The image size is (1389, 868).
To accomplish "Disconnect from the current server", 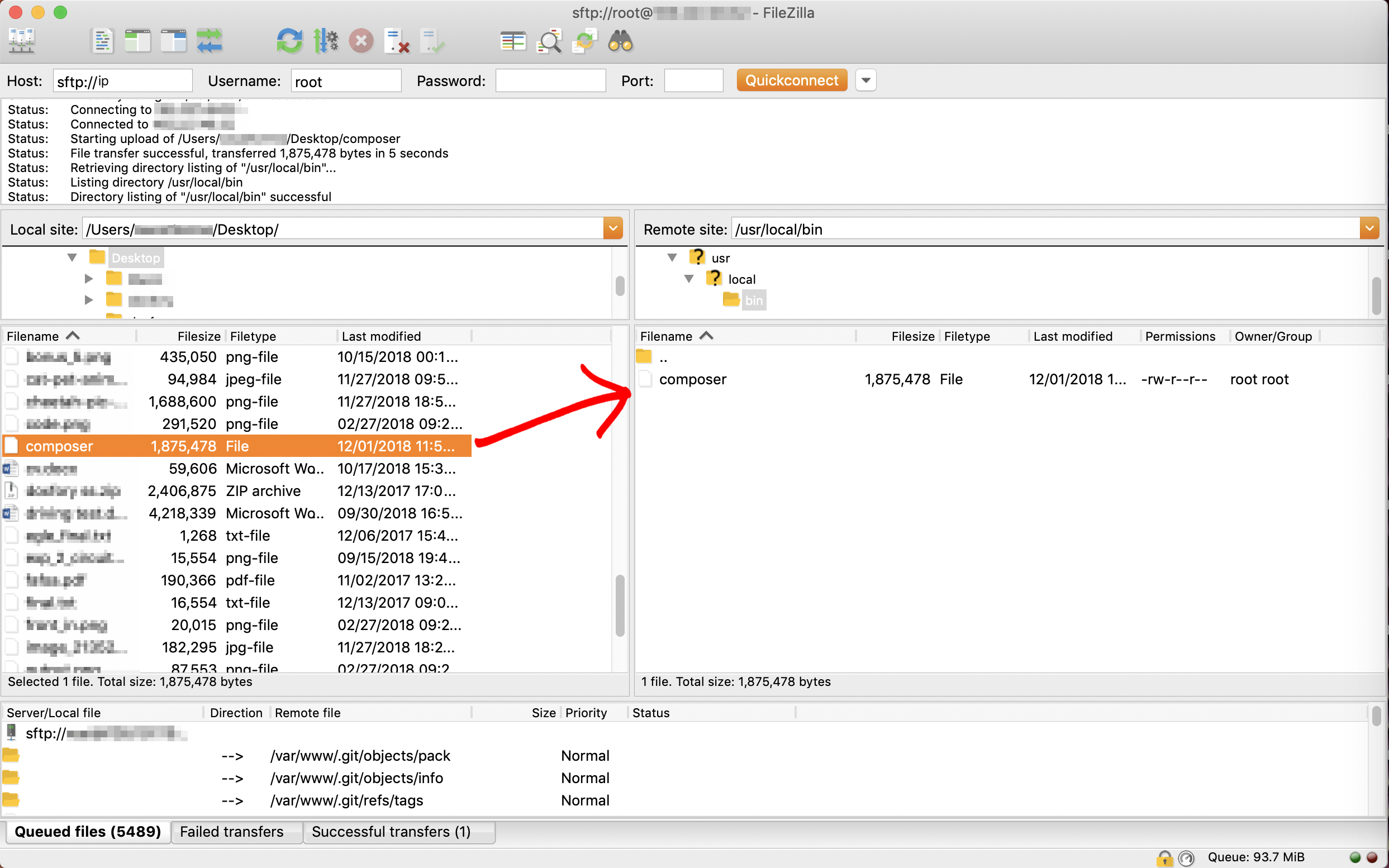I will click(397, 41).
